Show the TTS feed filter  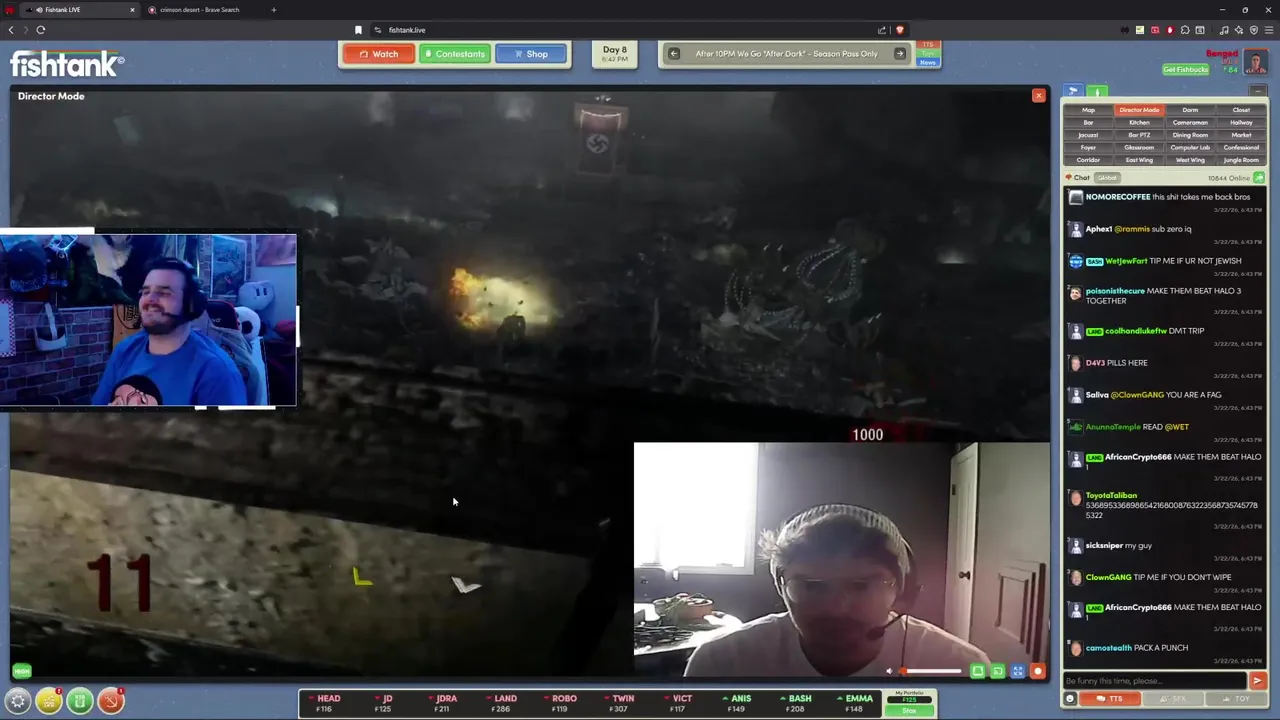pos(928,45)
